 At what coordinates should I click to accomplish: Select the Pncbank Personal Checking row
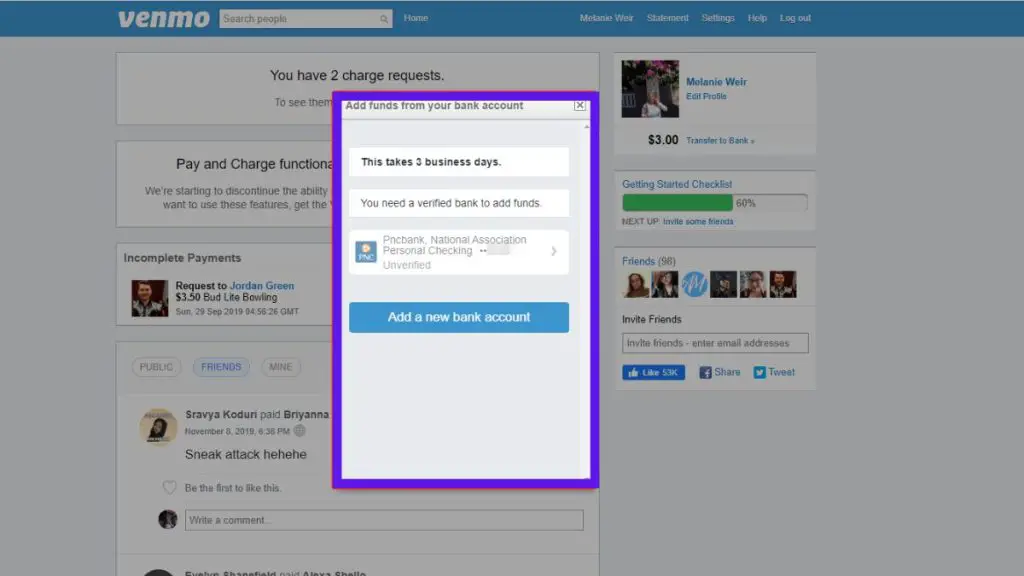coord(458,252)
